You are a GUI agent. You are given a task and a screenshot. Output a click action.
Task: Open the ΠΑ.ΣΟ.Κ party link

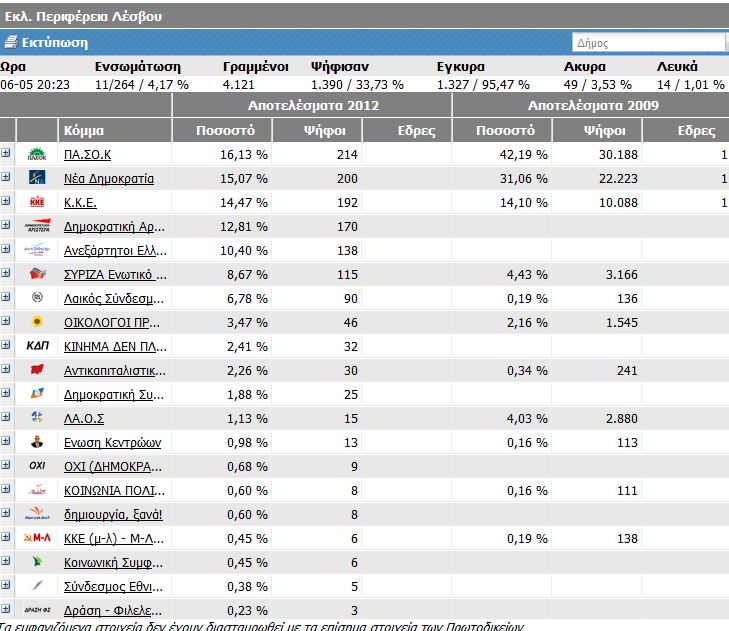click(87, 155)
